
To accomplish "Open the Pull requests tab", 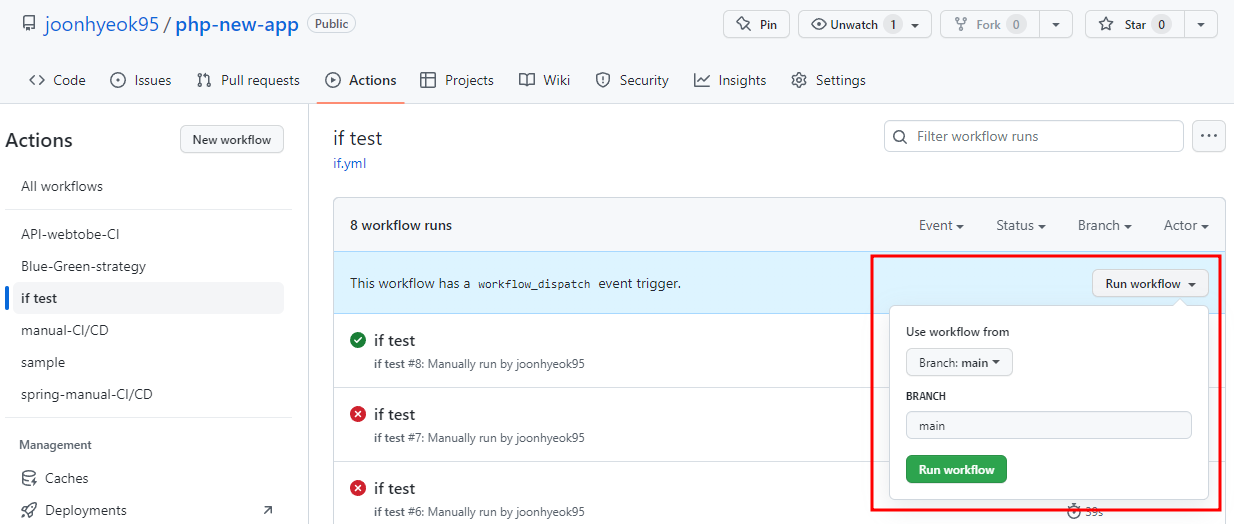I will pos(248,80).
